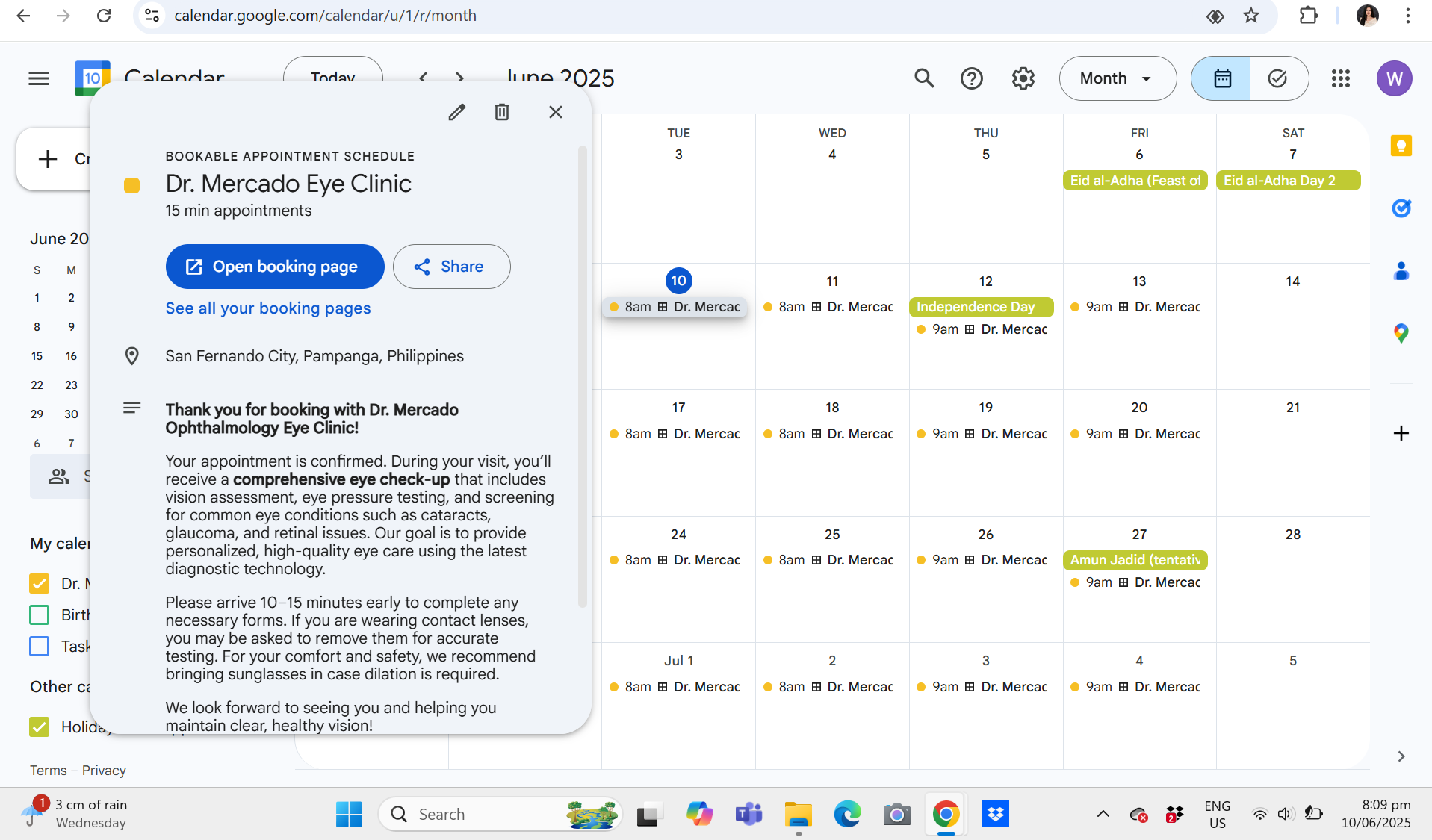
Task: Toggle the Tasks calendar checkbox
Action: (x=39, y=647)
